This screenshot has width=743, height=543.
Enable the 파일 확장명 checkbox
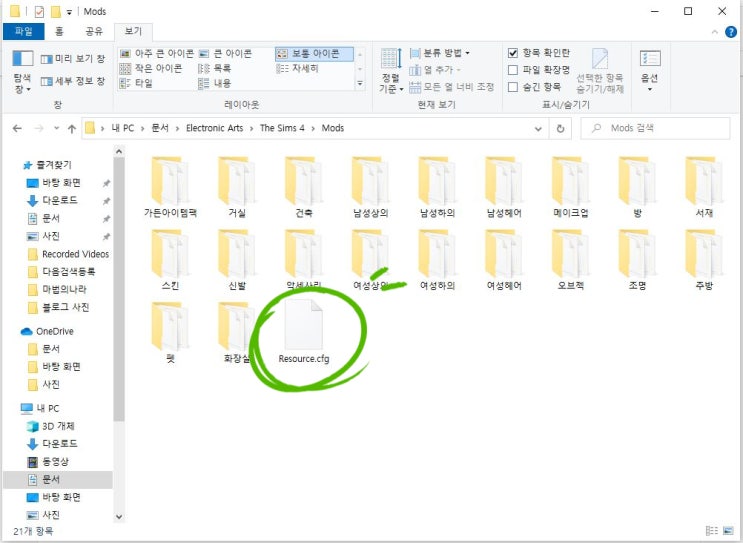513,70
